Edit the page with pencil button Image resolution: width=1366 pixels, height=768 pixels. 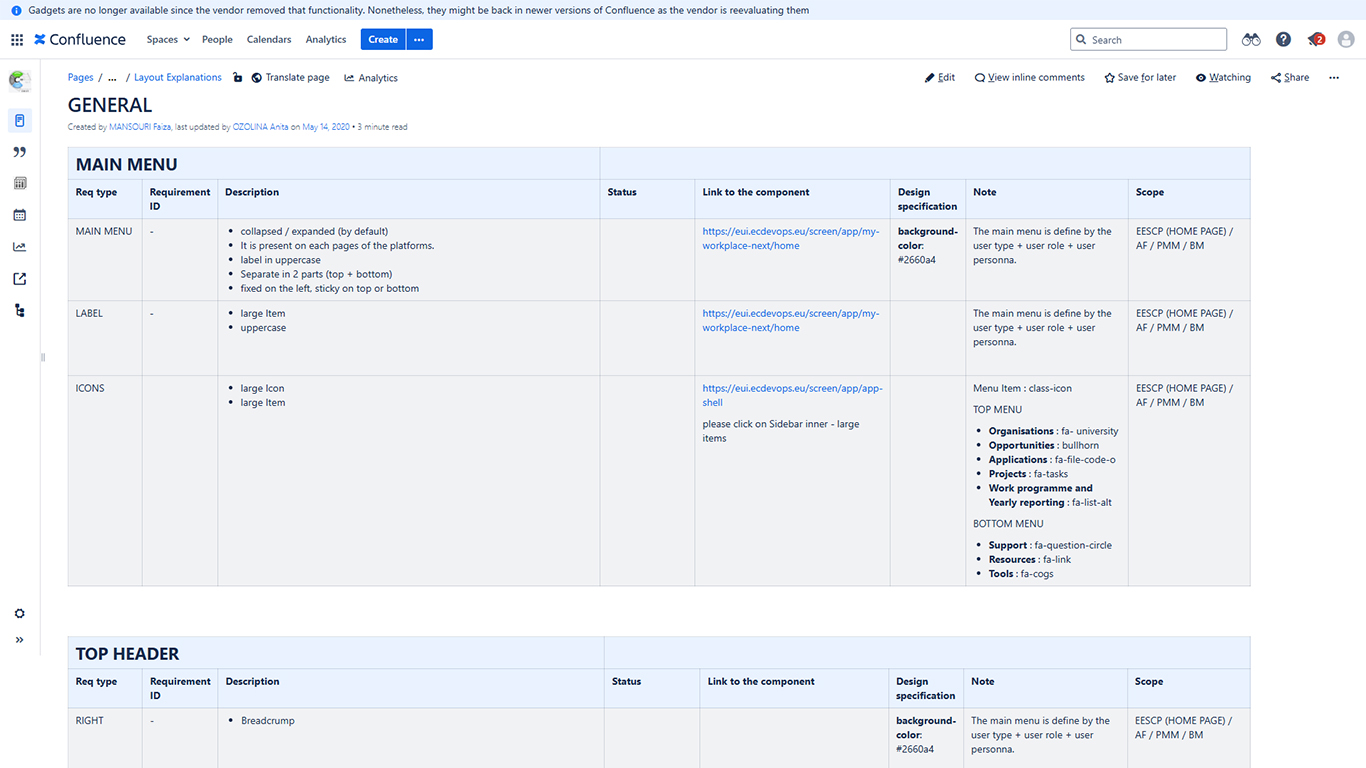[940, 78]
